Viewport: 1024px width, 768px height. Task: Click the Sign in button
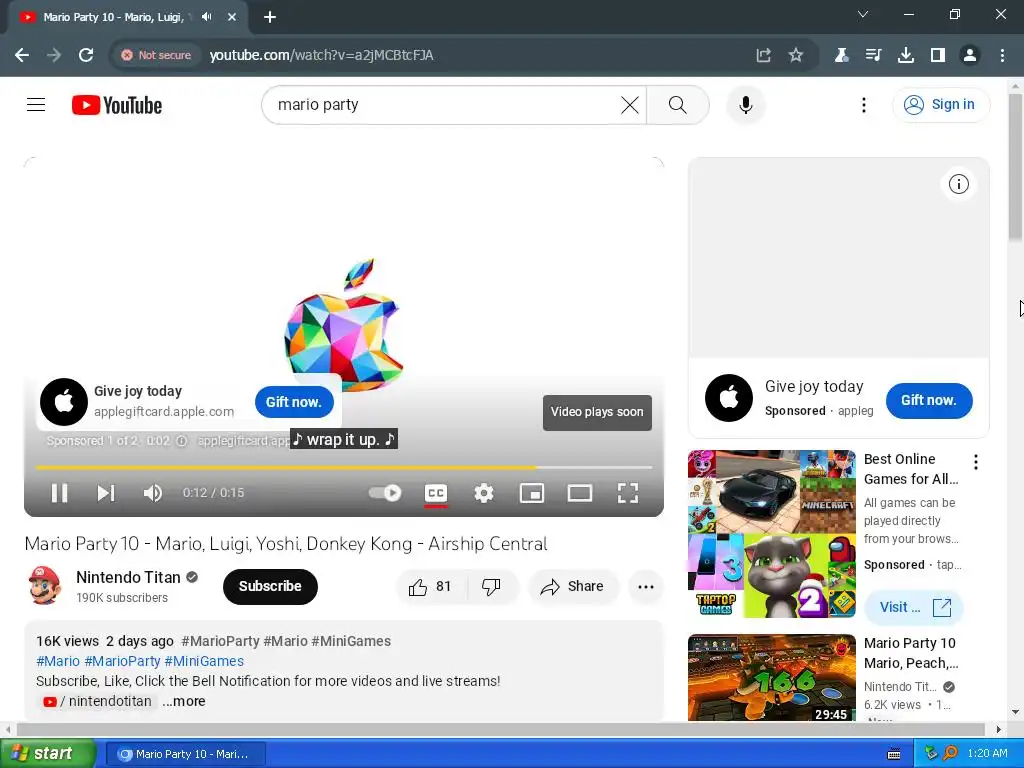pos(940,104)
